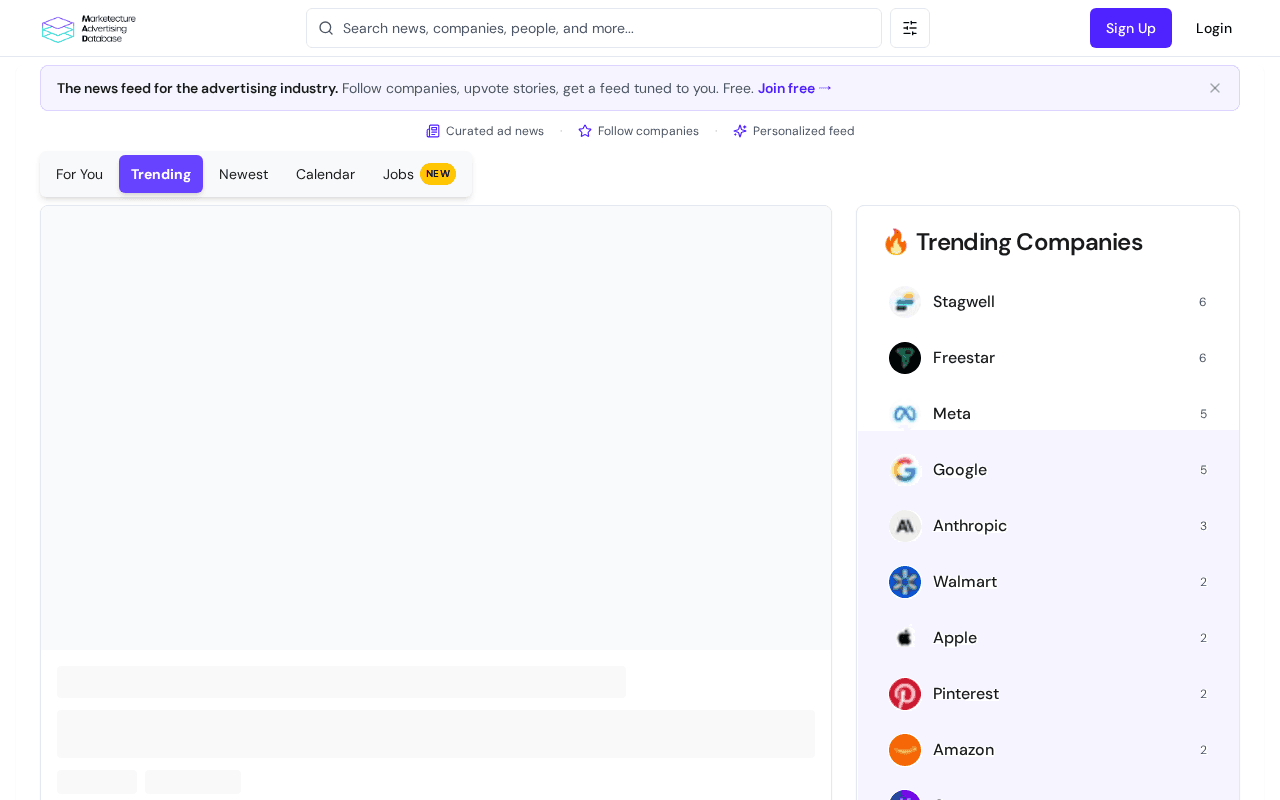1280x800 pixels.
Task: Click the Pinterest company logo
Action: point(905,694)
